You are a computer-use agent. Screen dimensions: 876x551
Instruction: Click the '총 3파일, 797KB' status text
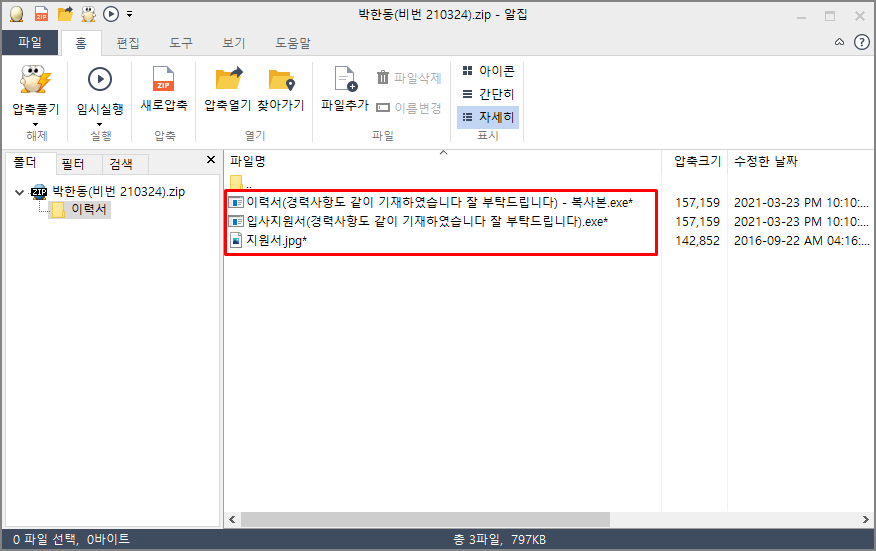[499, 540]
